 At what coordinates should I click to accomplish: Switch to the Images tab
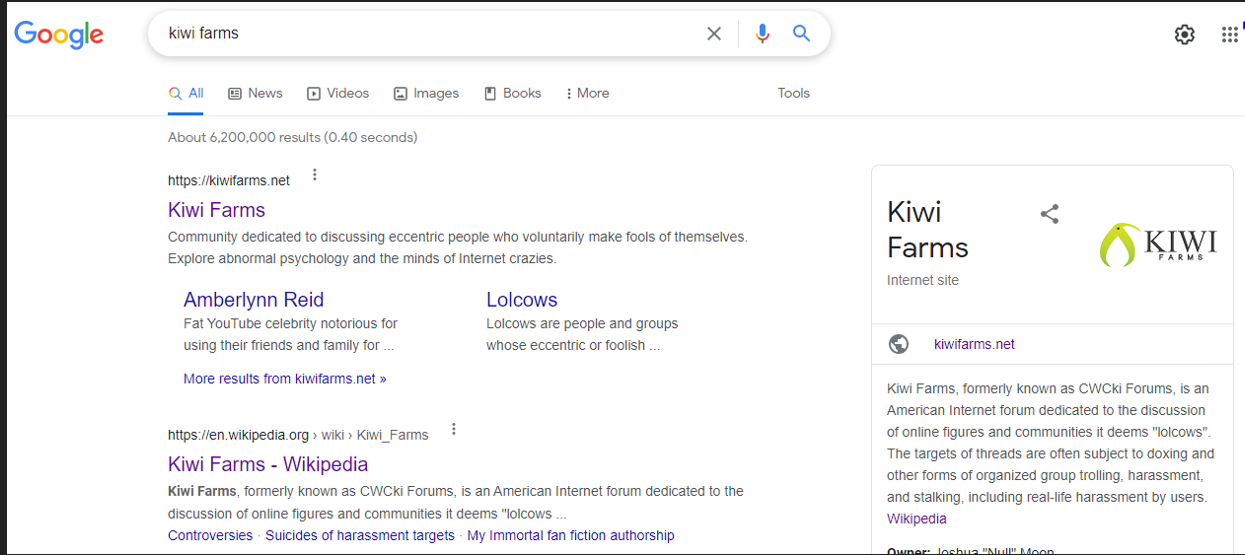point(426,93)
